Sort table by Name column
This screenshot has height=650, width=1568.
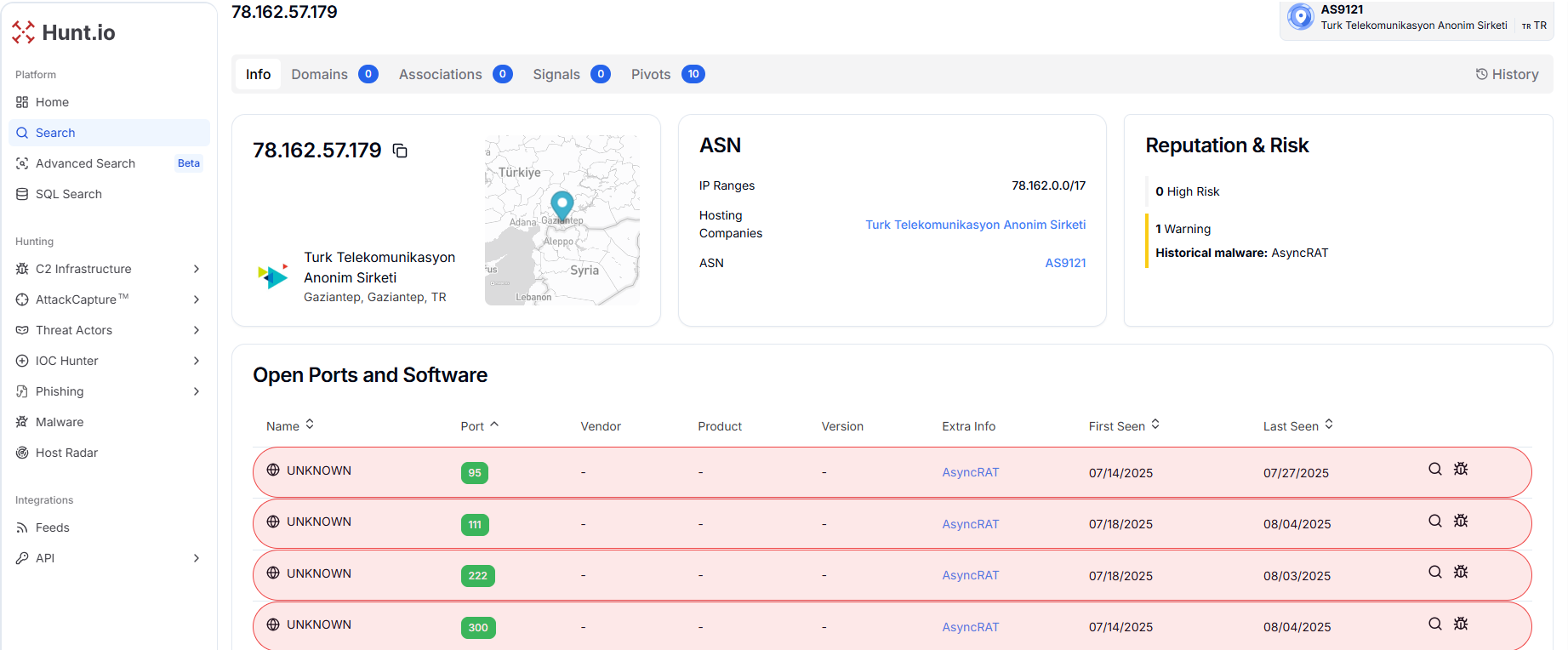click(290, 425)
